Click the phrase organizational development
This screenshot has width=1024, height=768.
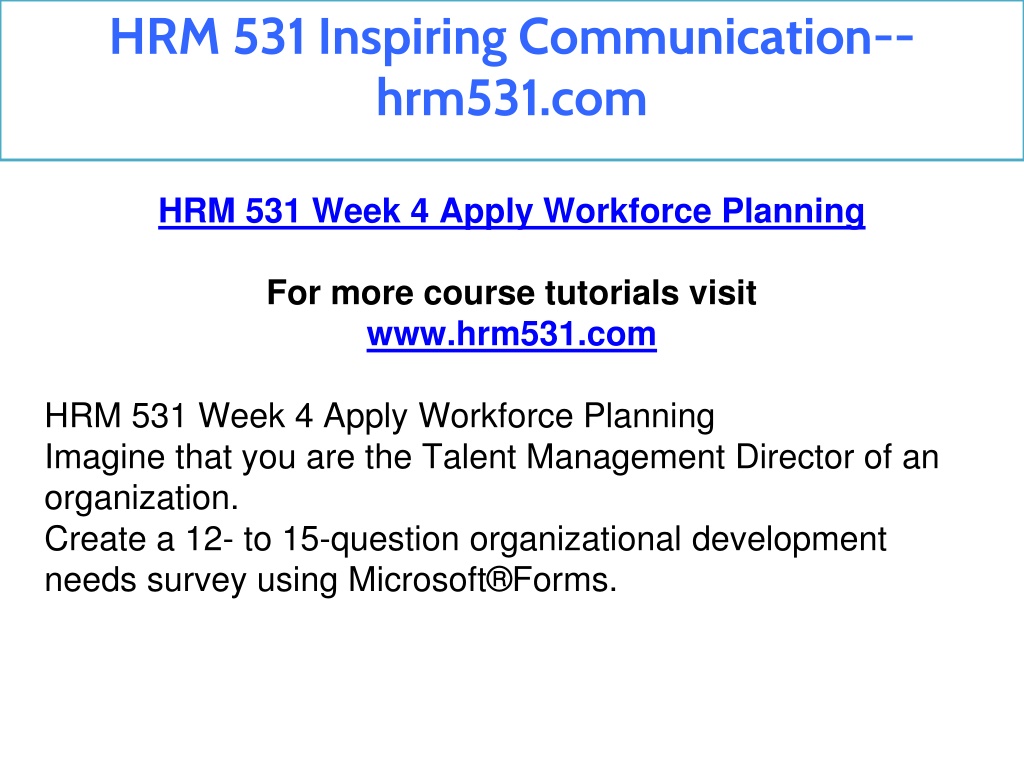click(678, 540)
